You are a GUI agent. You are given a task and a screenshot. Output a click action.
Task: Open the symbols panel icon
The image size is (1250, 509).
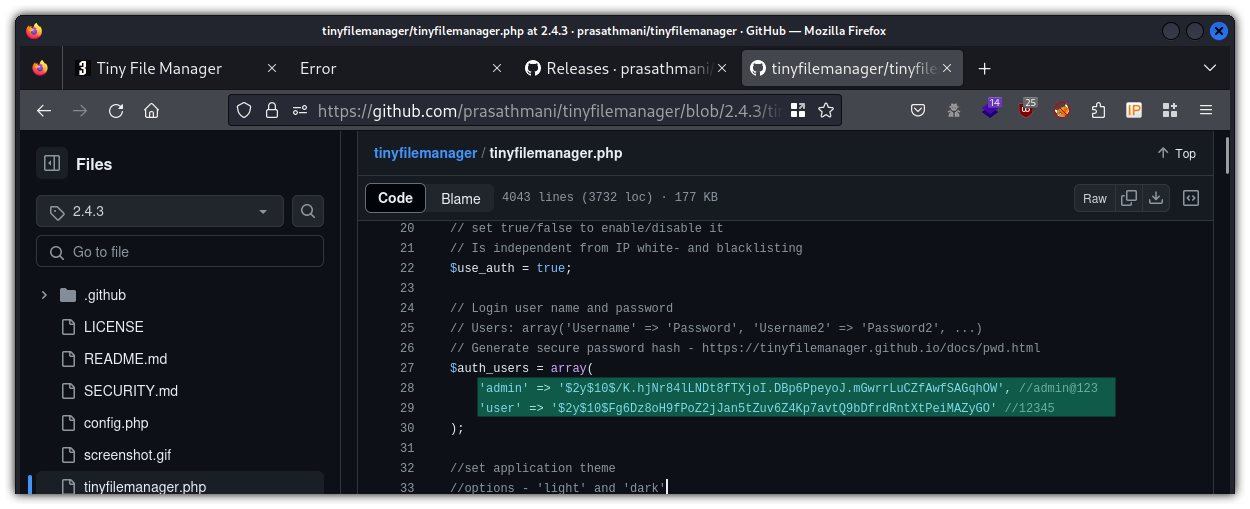pos(1191,198)
